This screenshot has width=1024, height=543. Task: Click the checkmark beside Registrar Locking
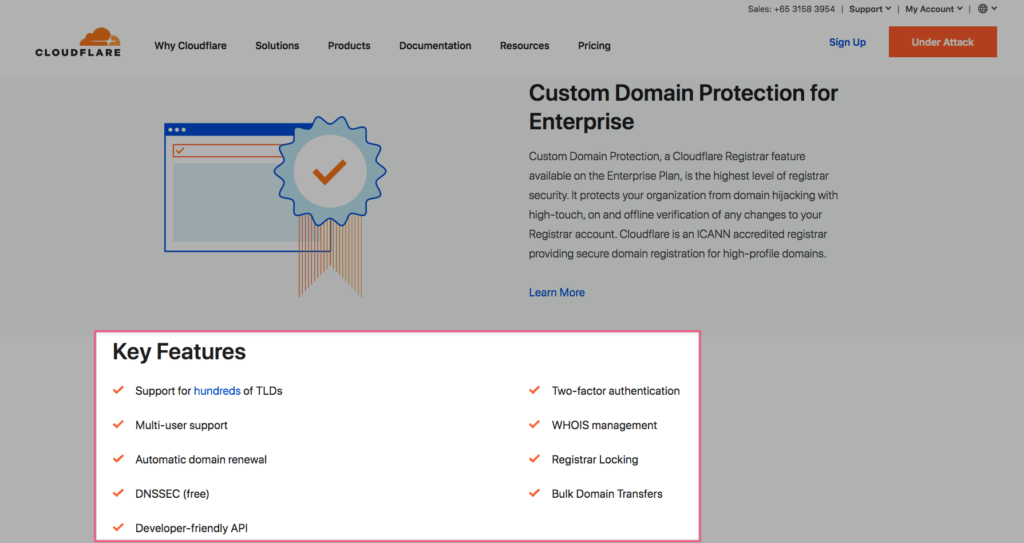coord(534,459)
